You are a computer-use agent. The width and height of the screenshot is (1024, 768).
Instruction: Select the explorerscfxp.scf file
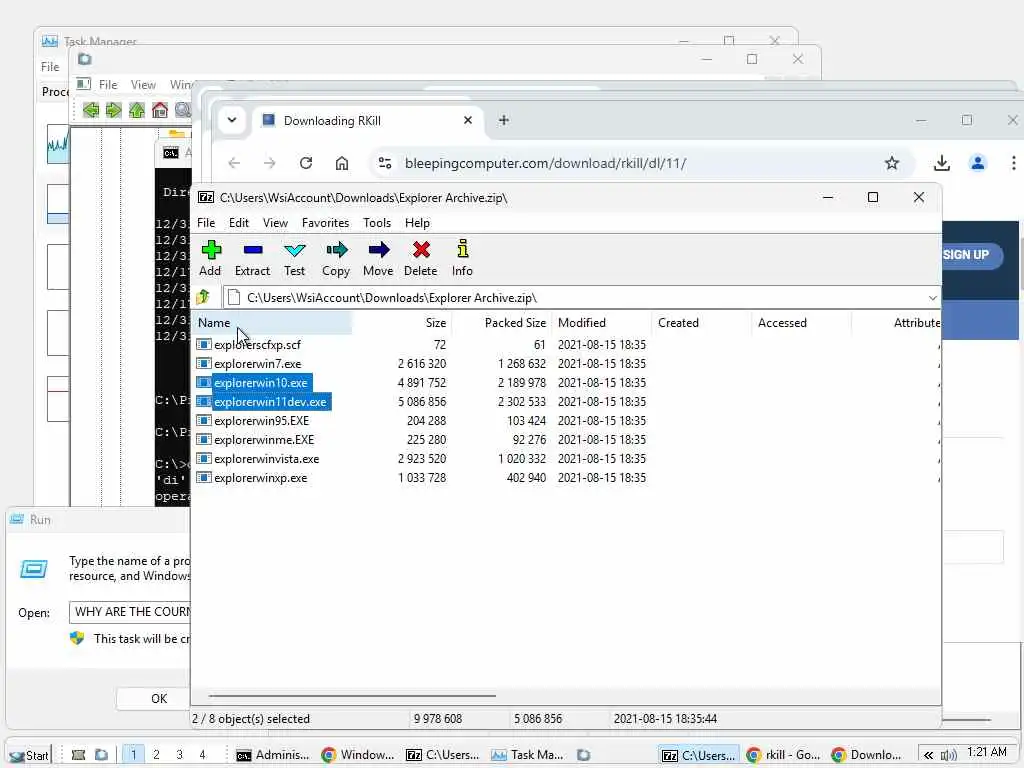coord(257,345)
